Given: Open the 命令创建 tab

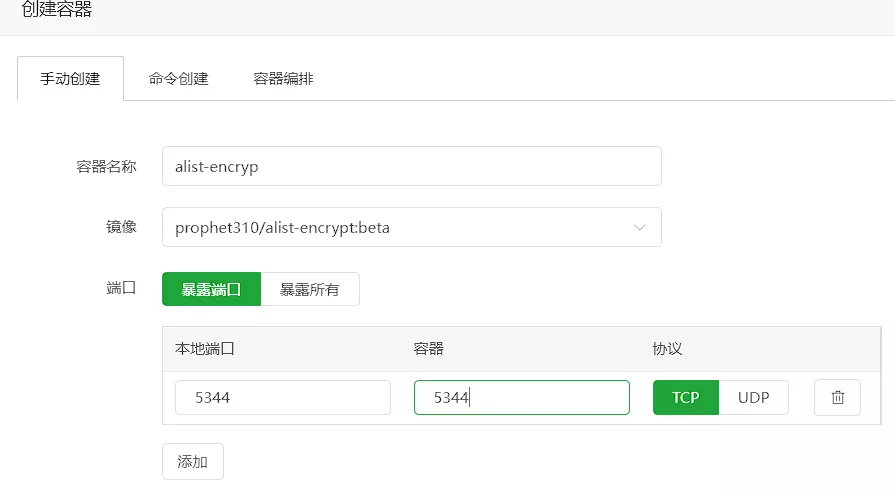Looking at the screenshot, I should click(179, 79).
